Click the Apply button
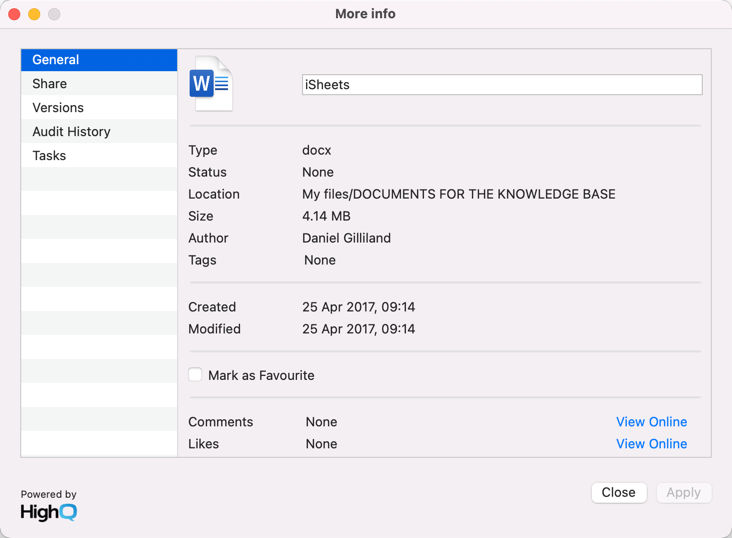The height and width of the screenshot is (538, 732). click(x=683, y=492)
